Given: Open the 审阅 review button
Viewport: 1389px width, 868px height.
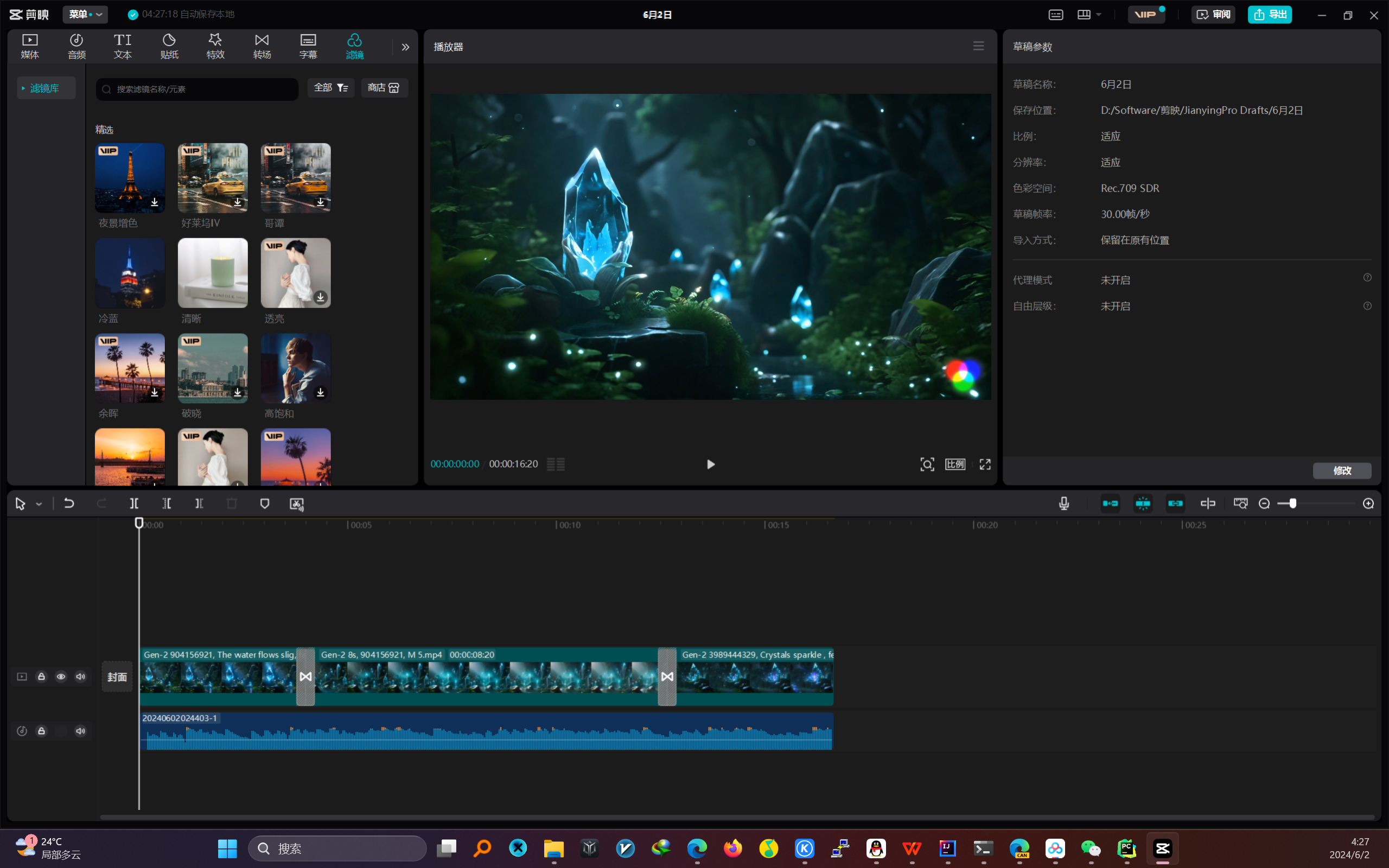Looking at the screenshot, I should [1213, 14].
